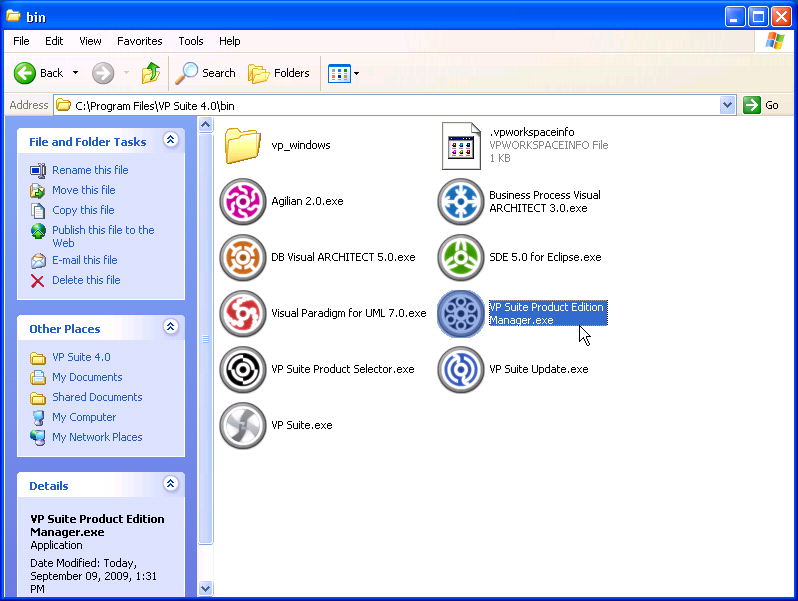Viewport: 798px width, 601px height.
Task: Open My Network Places link
Action: click(97, 437)
